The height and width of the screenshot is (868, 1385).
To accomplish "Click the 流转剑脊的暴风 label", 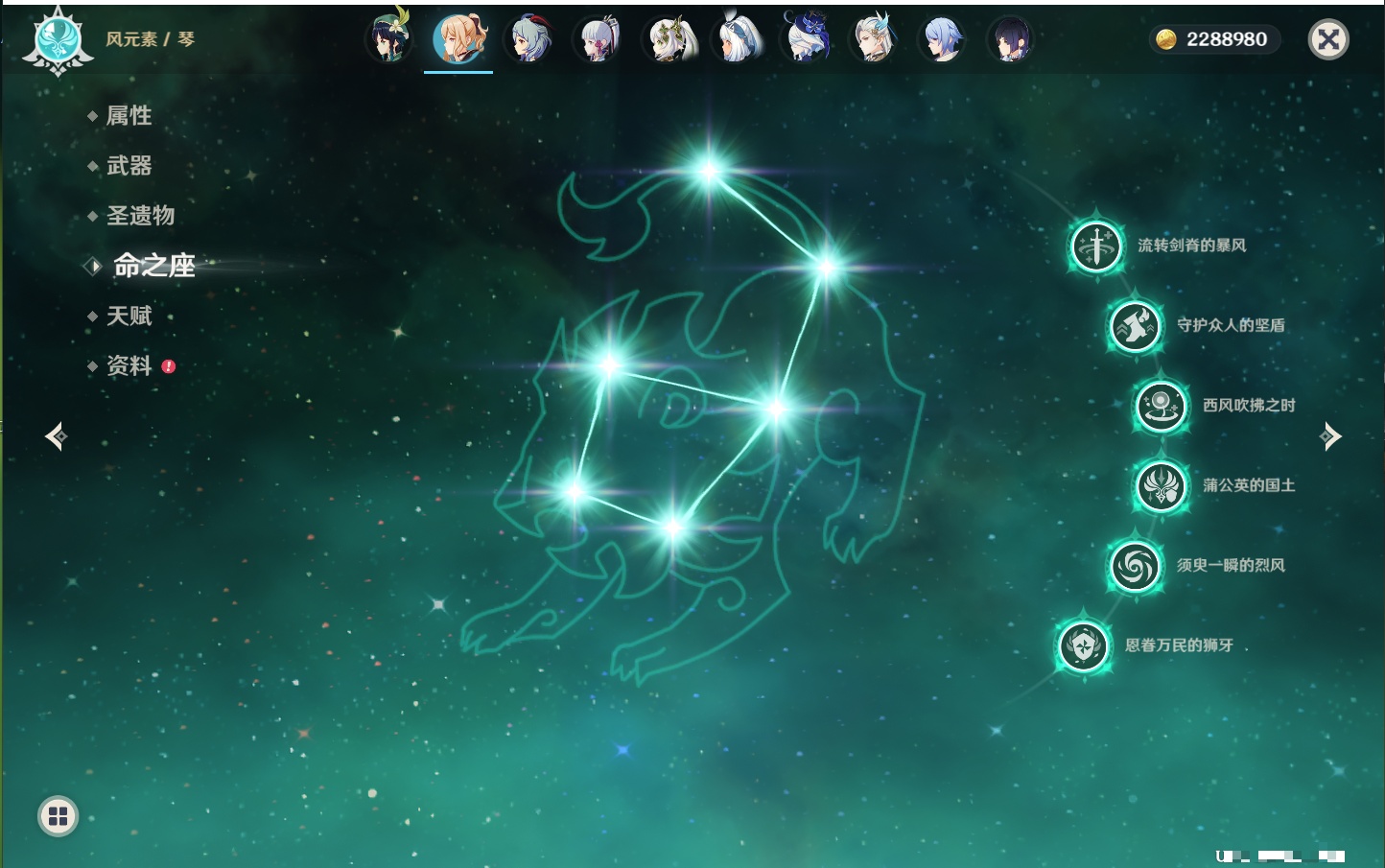I will pos(1192,246).
